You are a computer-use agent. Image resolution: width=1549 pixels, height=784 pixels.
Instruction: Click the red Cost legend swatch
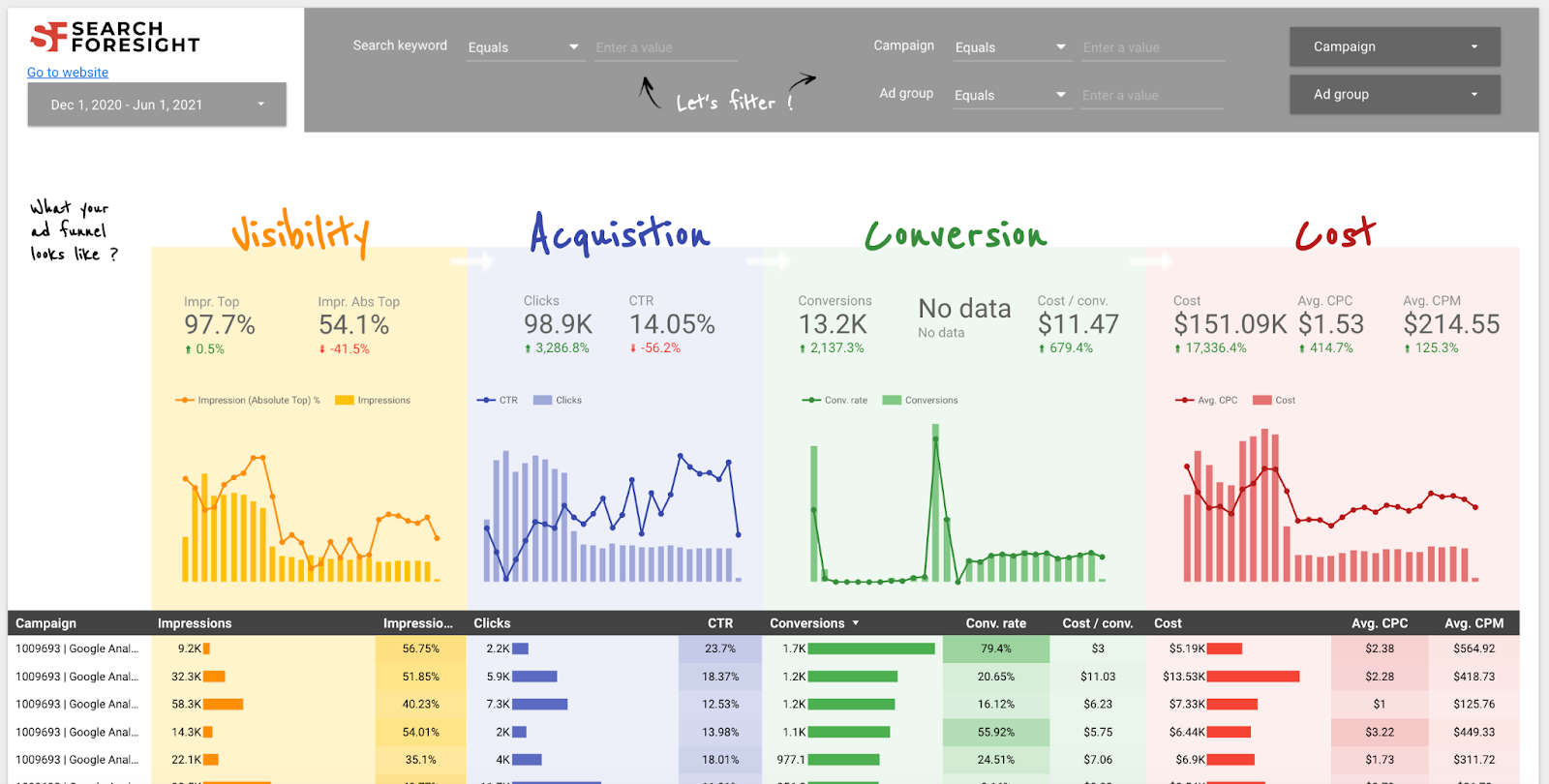coord(1261,400)
